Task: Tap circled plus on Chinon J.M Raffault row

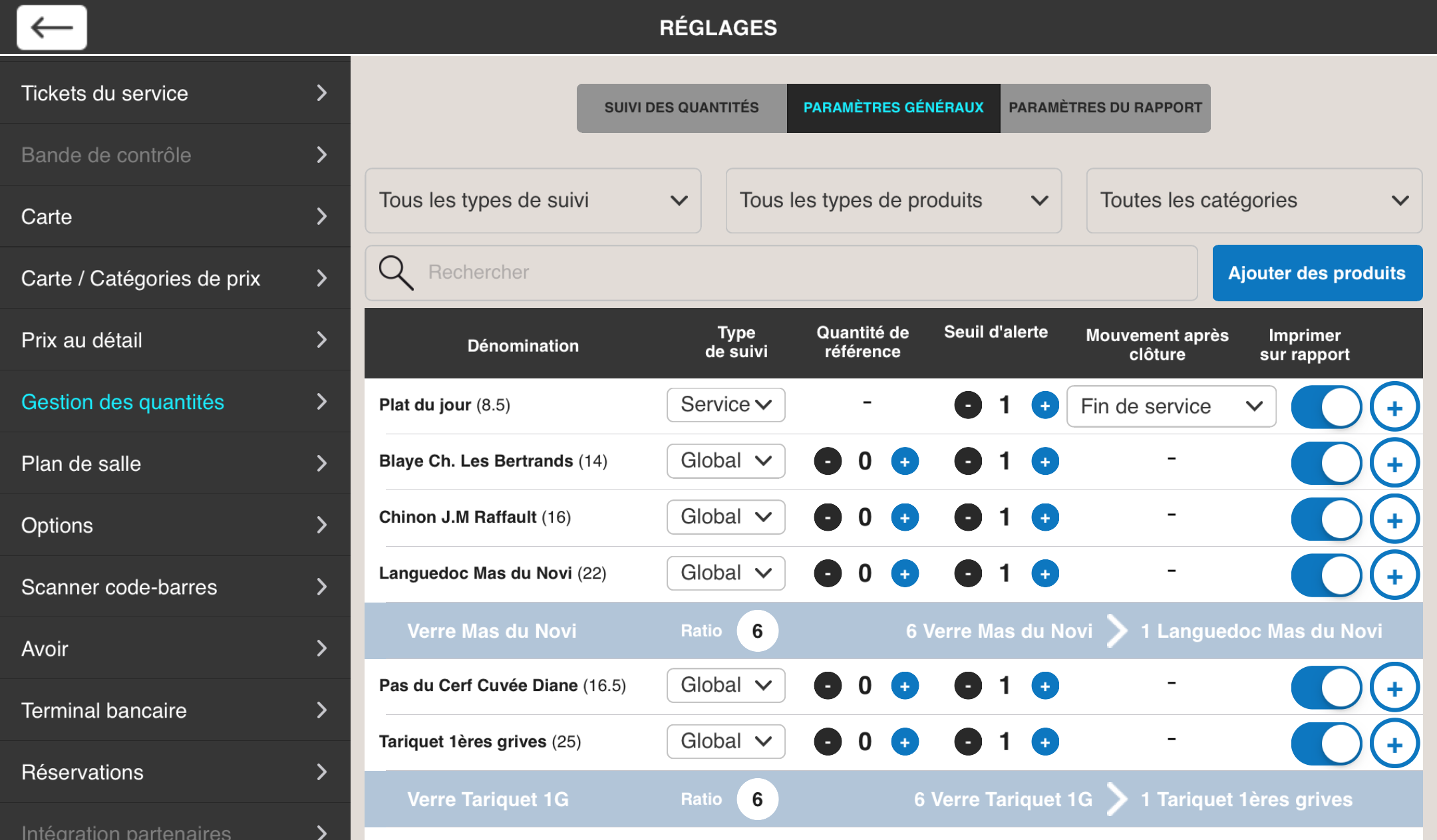Action: tap(1394, 519)
